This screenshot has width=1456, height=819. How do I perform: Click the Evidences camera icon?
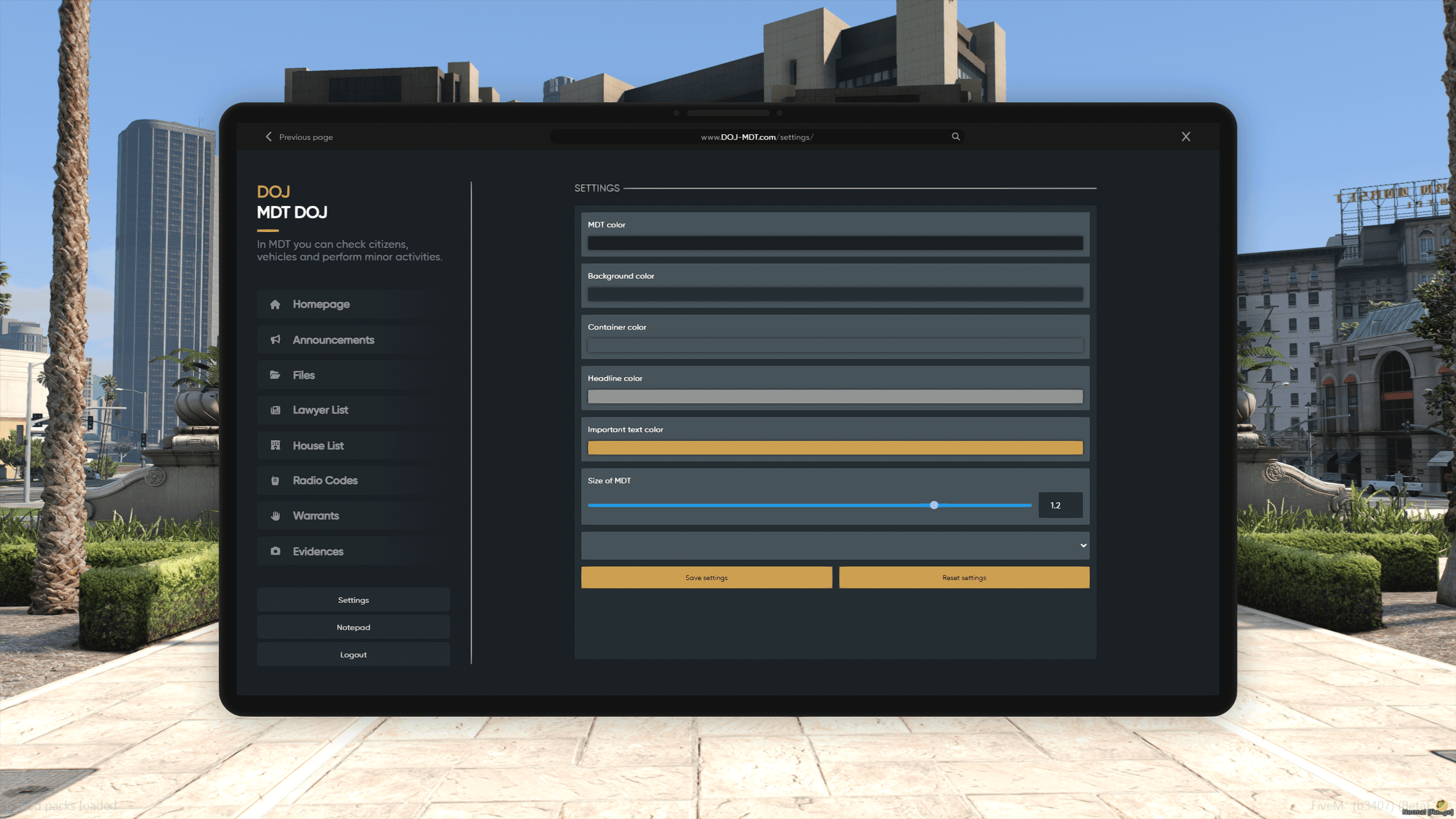coord(275,551)
